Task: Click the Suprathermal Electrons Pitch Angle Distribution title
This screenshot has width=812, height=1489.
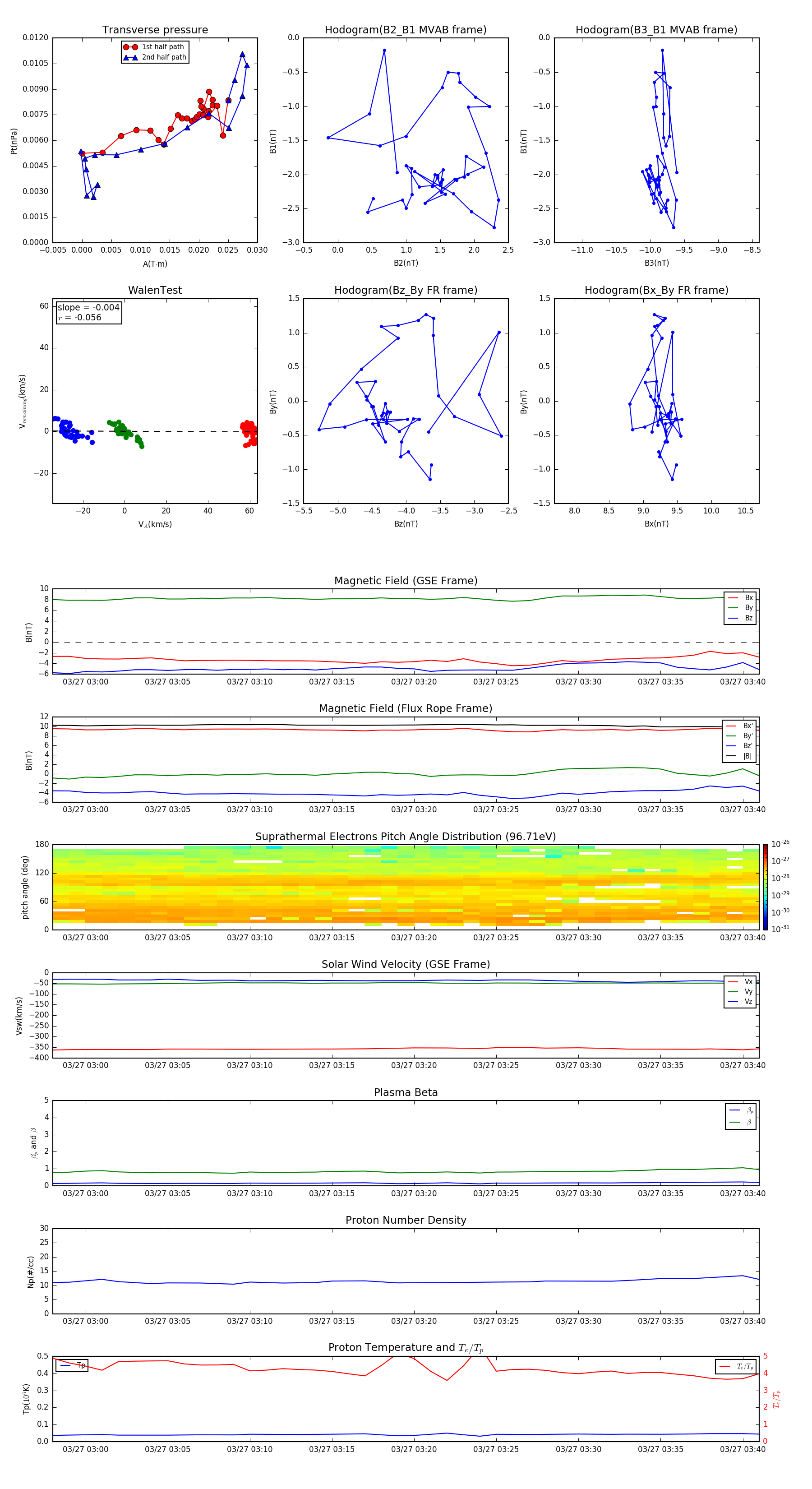Action: (406, 837)
